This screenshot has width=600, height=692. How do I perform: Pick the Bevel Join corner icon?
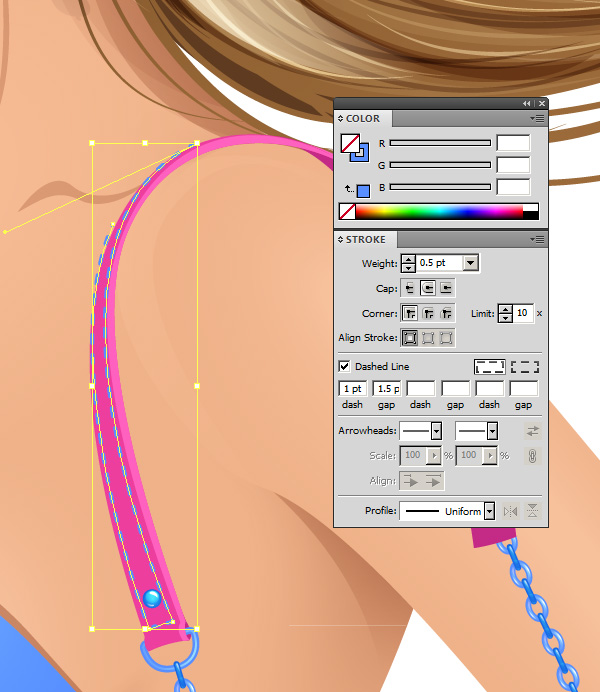(446, 313)
